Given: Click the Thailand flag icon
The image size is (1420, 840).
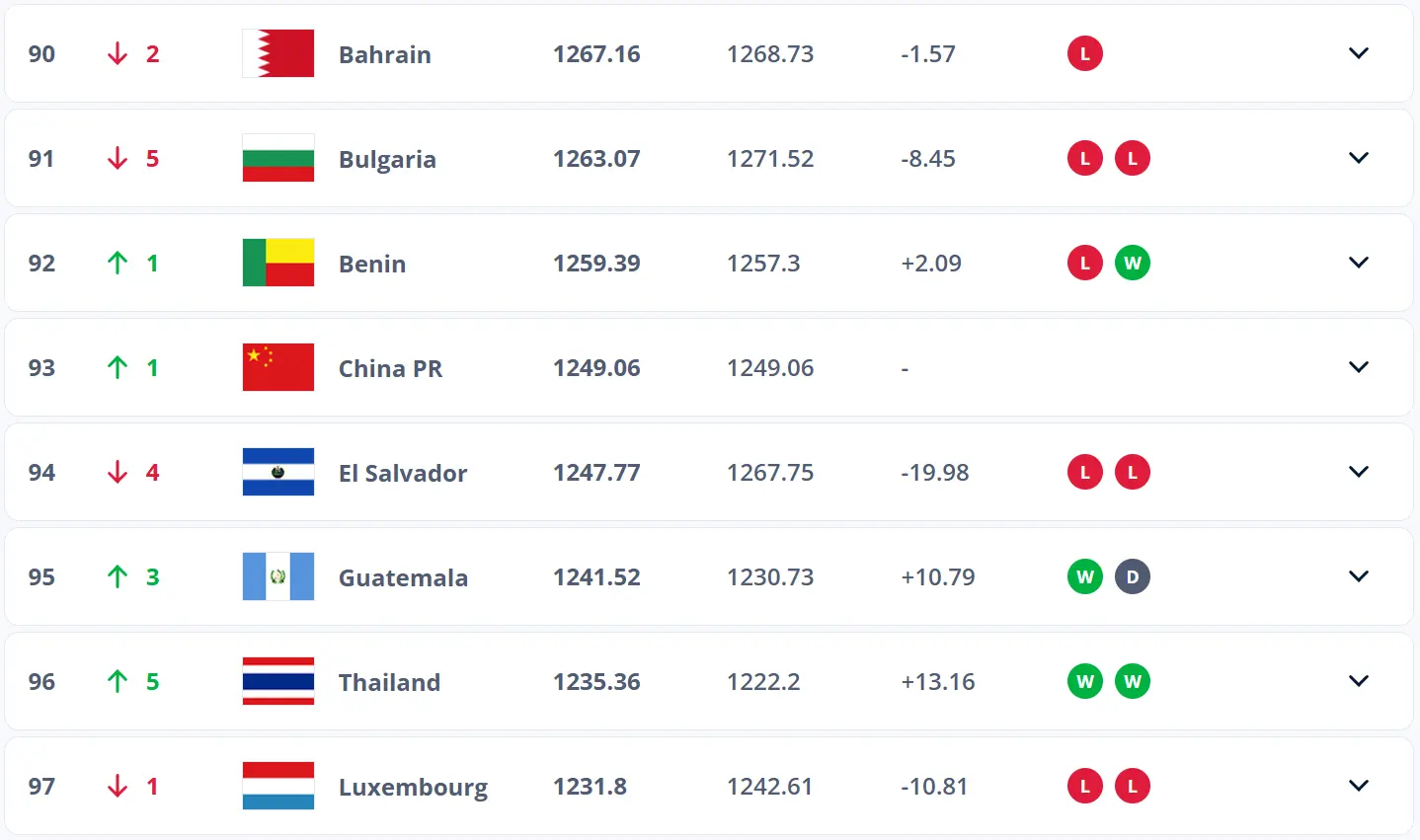Looking at the screenshot, I should [278, 681].
